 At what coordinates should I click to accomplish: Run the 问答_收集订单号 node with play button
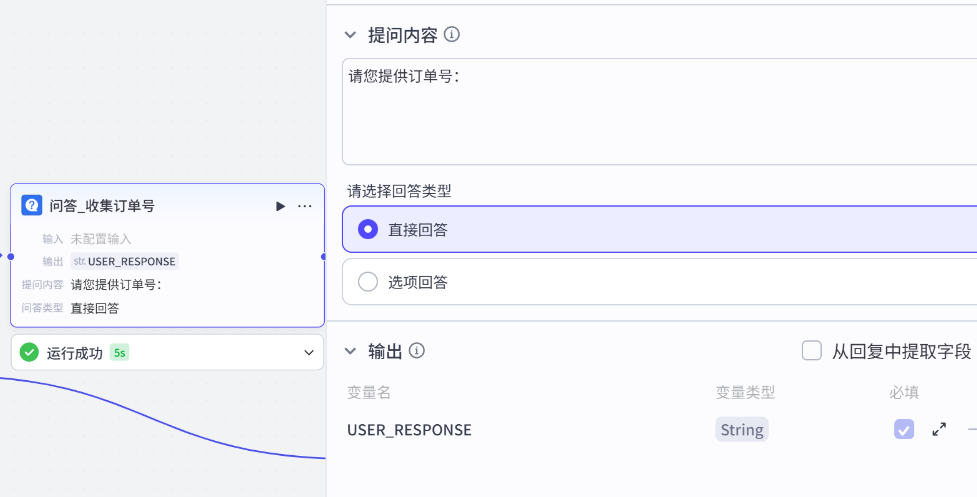coord(280,206)
